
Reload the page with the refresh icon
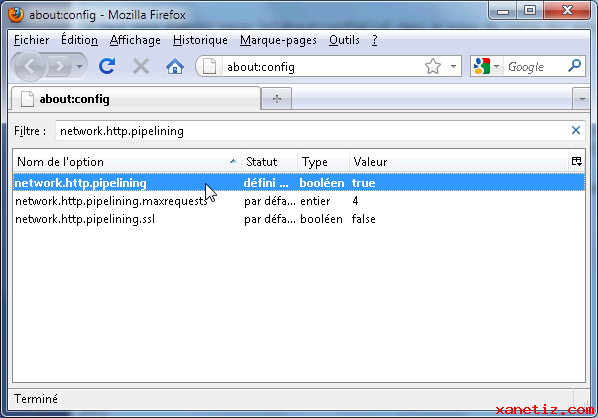point(107,66)
